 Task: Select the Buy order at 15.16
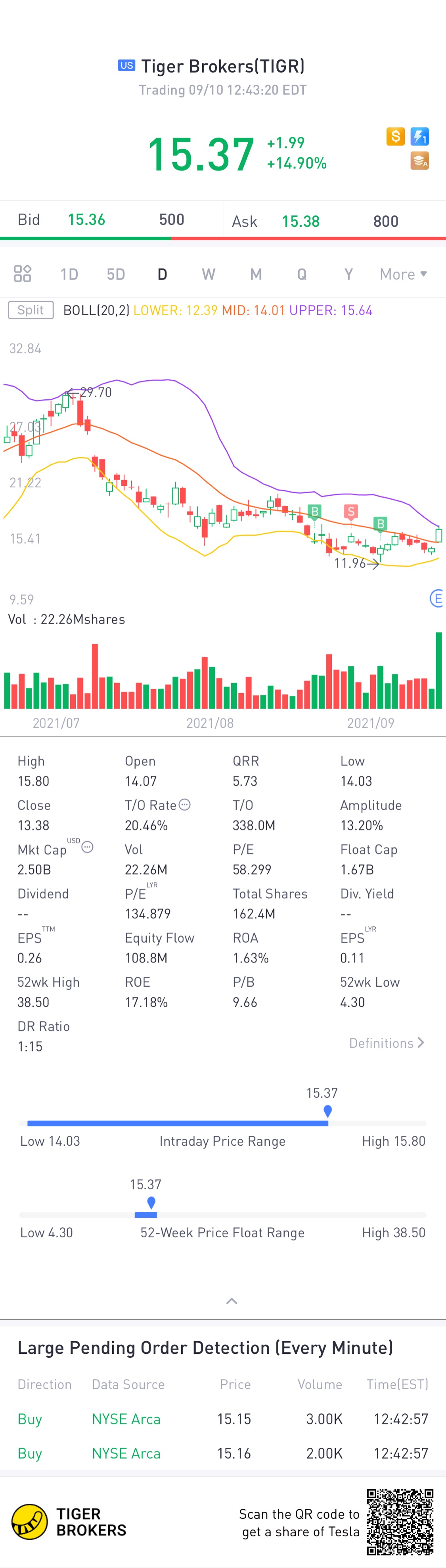pyautogui.click(x=223, y=1453)
